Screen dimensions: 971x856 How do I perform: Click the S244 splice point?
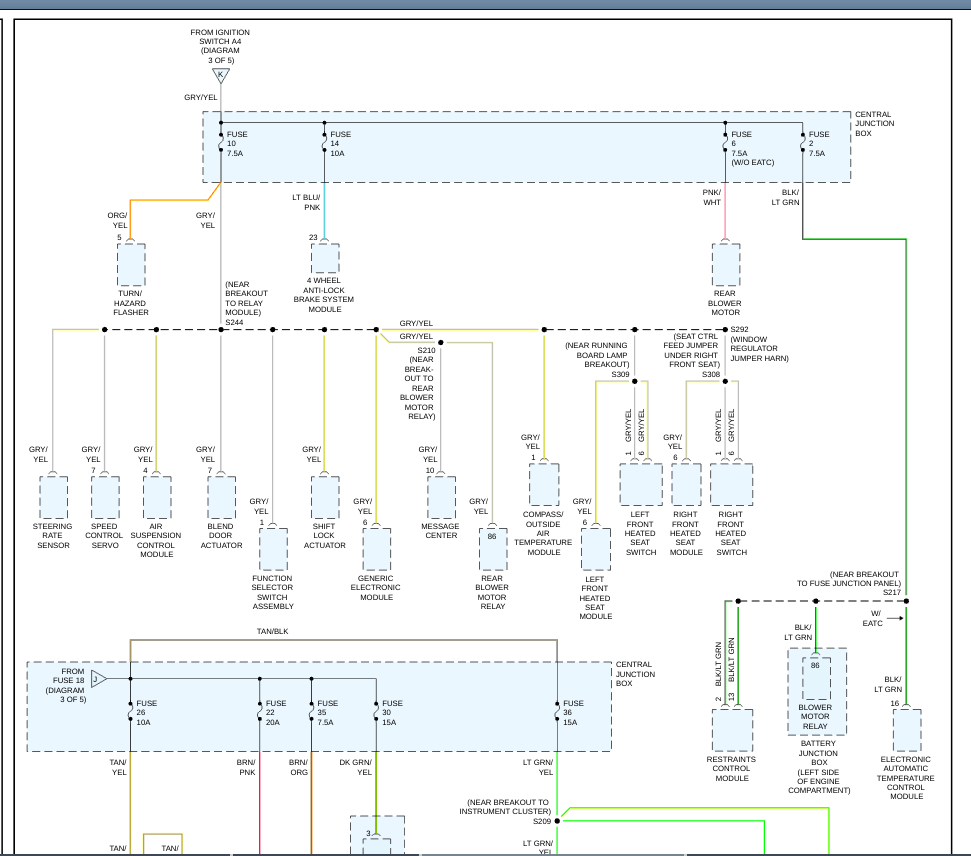pos(221,329)
